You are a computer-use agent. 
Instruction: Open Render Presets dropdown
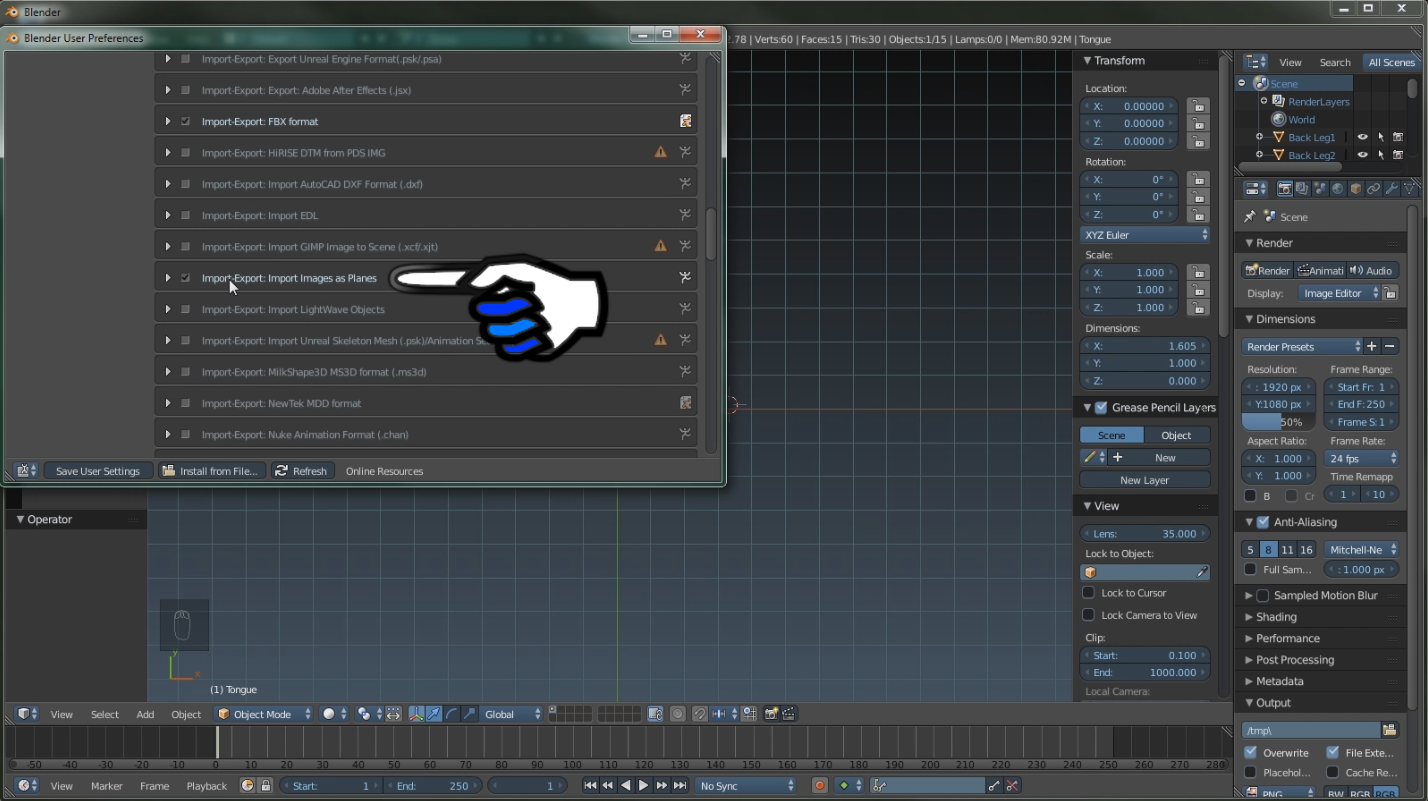pyautogui.click(x=1302, y=346)
